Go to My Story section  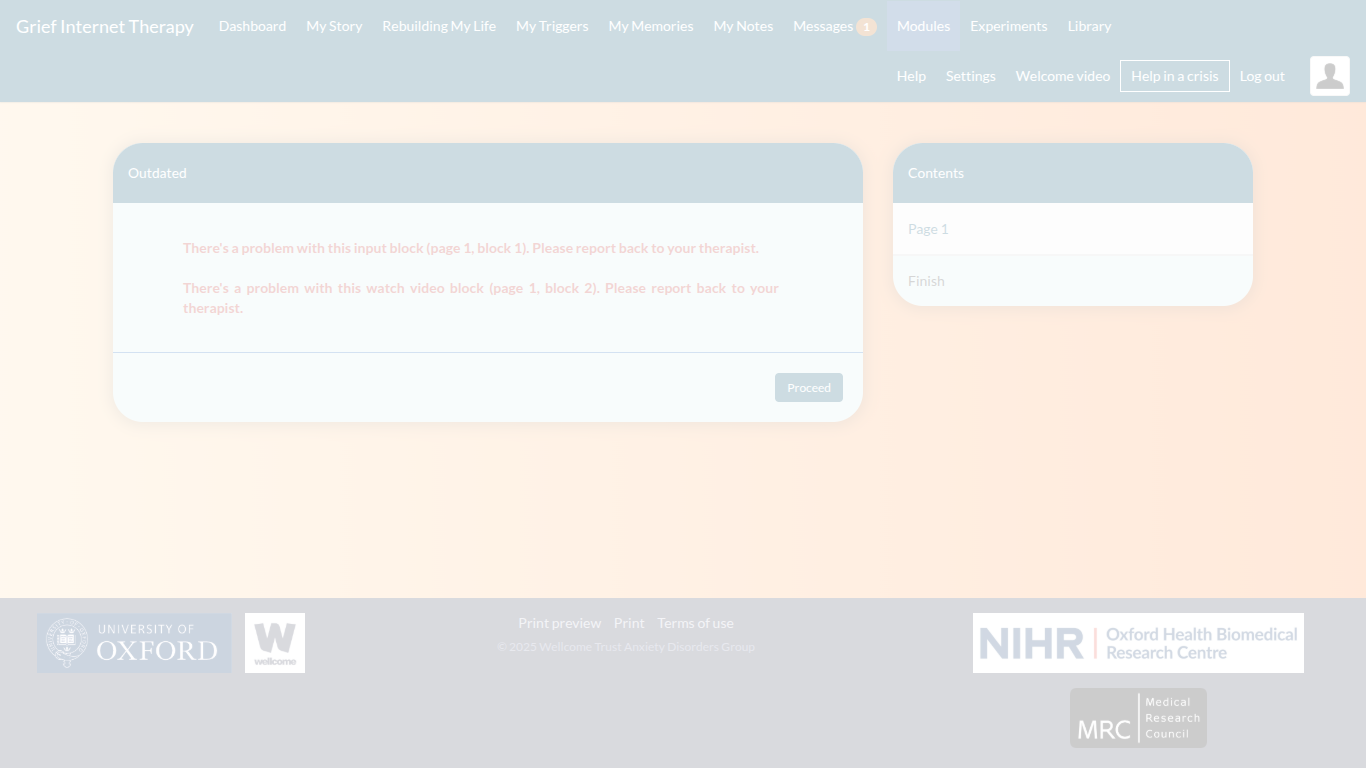tap(334, 26)
